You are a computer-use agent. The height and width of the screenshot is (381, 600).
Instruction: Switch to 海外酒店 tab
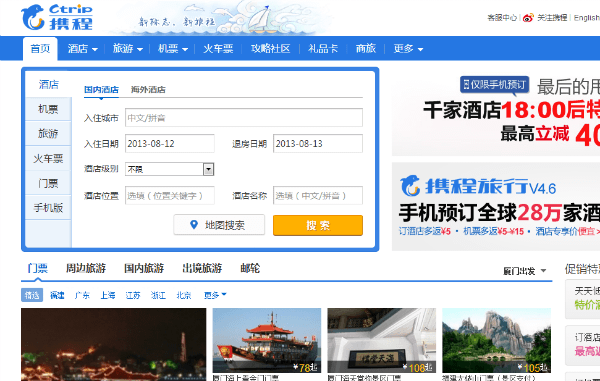pyautogui.click(x=148, y=90)
